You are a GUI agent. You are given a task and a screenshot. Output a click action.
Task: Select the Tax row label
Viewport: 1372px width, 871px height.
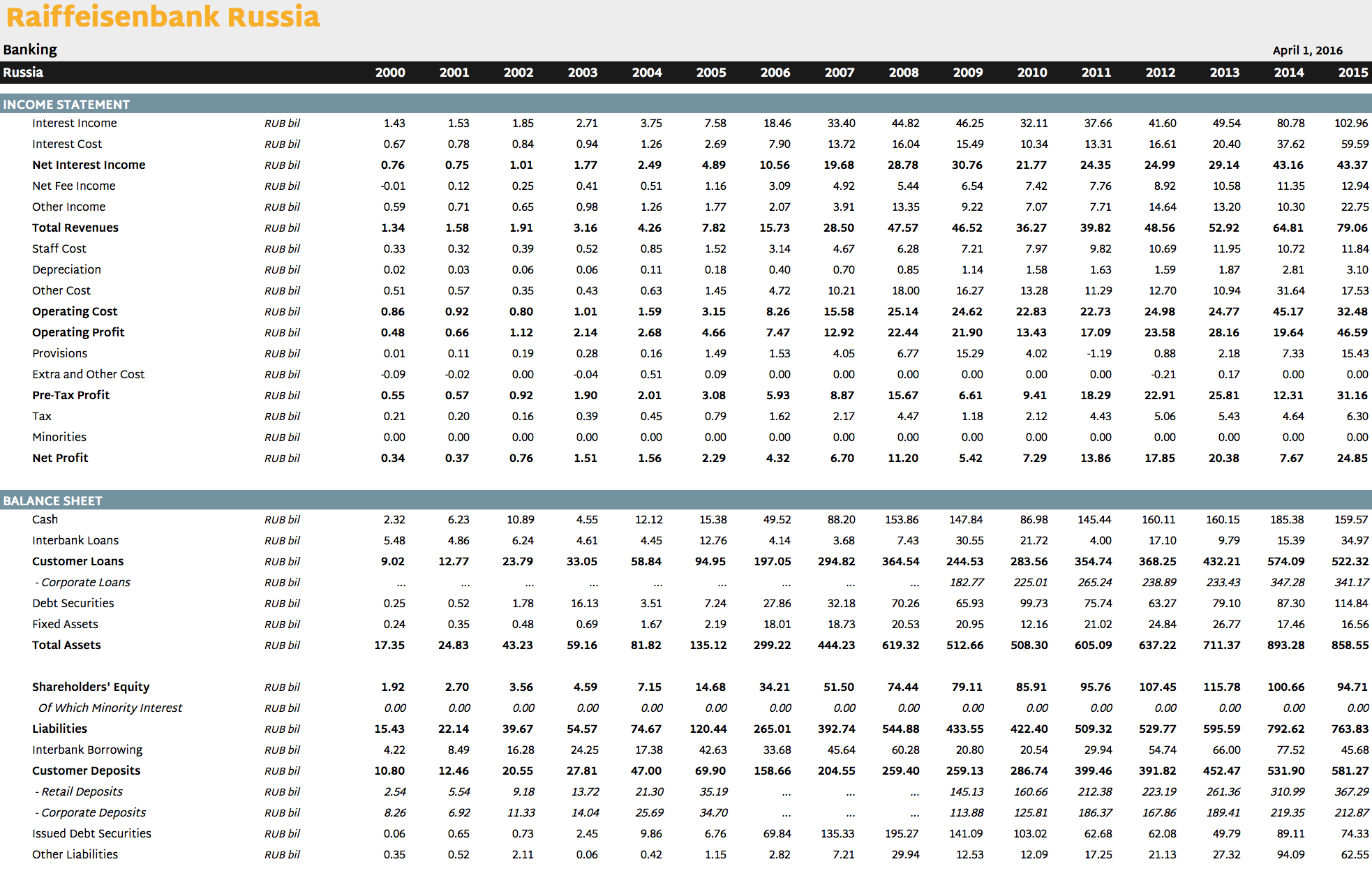[x=42, y=417]
